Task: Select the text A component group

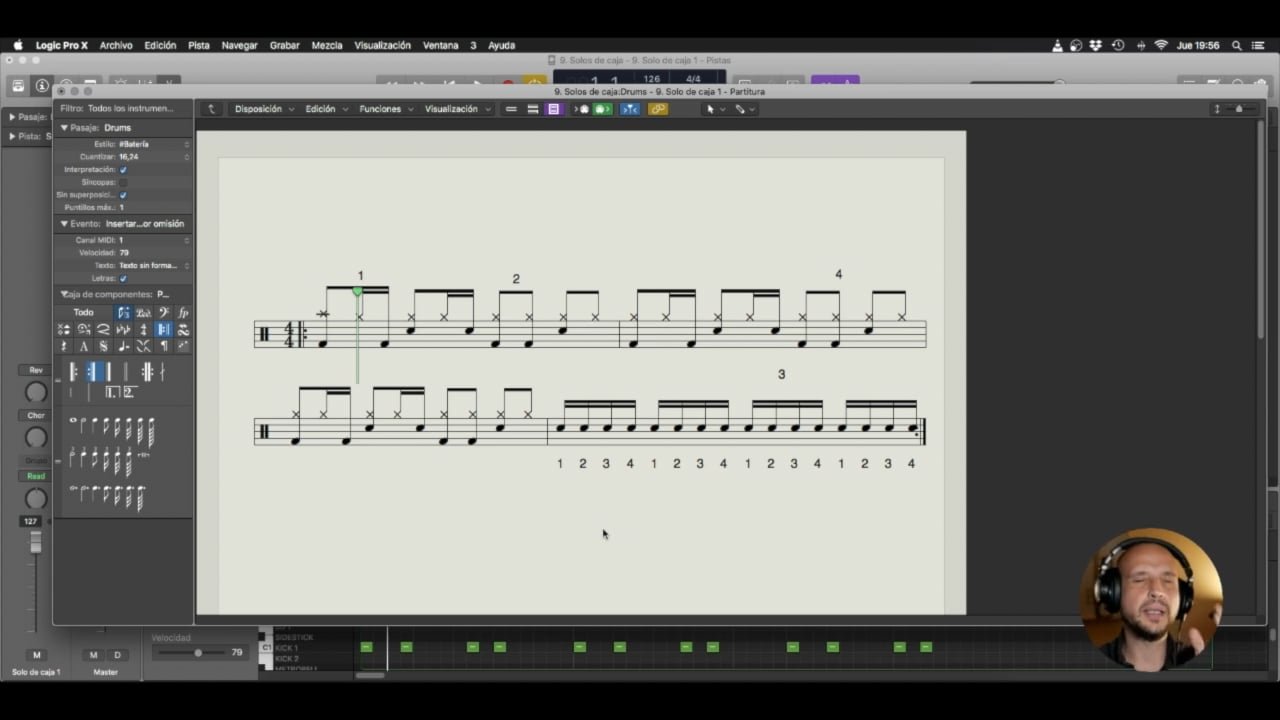Action: [84, 347]
